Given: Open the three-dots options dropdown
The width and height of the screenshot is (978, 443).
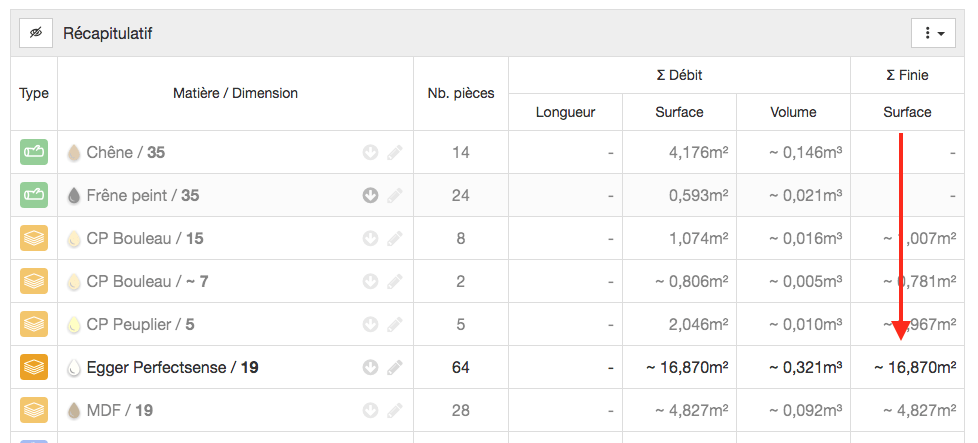Looking at the screenshot, I should (x=933, y=33).
